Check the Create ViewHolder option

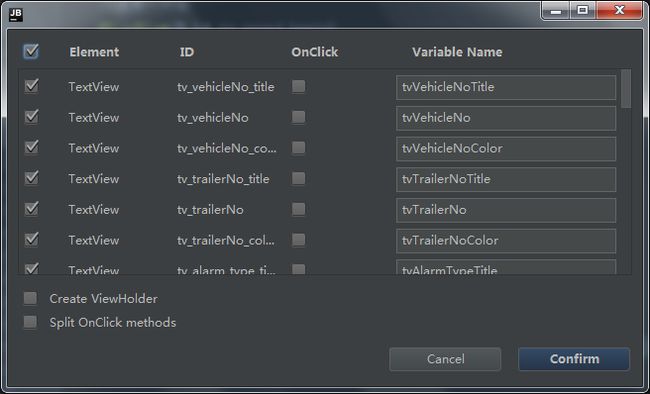[x=30, y=298]
